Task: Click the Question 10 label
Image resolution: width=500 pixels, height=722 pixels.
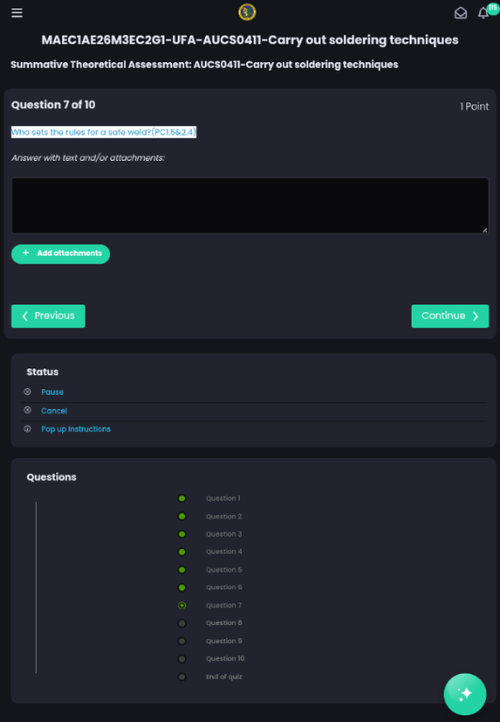Action: tap(225, 658)
